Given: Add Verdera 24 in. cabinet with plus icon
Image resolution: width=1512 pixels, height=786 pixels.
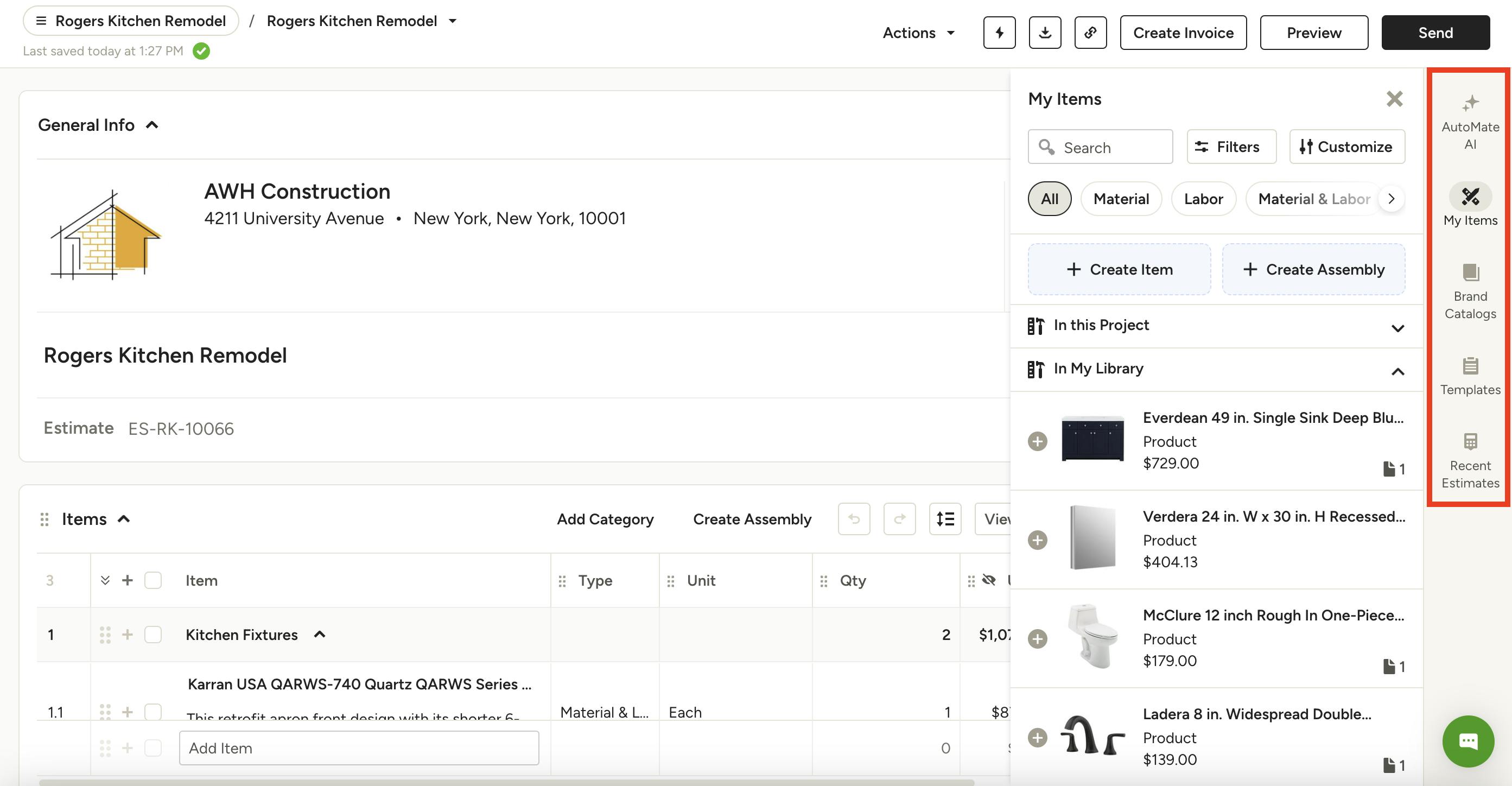Looking at the screenshot, I should tap(1037, 540).
